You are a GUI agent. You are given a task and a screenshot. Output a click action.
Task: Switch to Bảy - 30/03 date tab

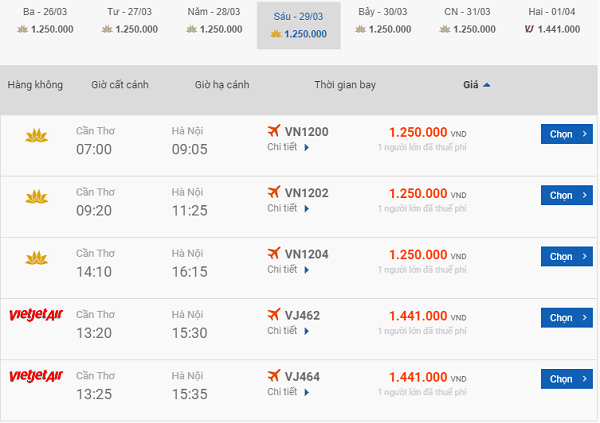(381, 20)
